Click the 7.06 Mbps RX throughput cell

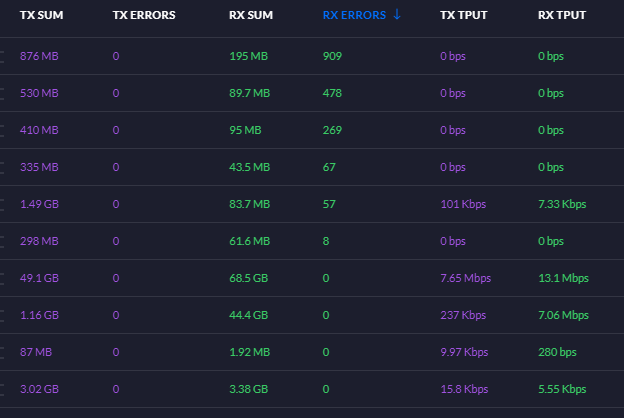(x=564, y=315)
